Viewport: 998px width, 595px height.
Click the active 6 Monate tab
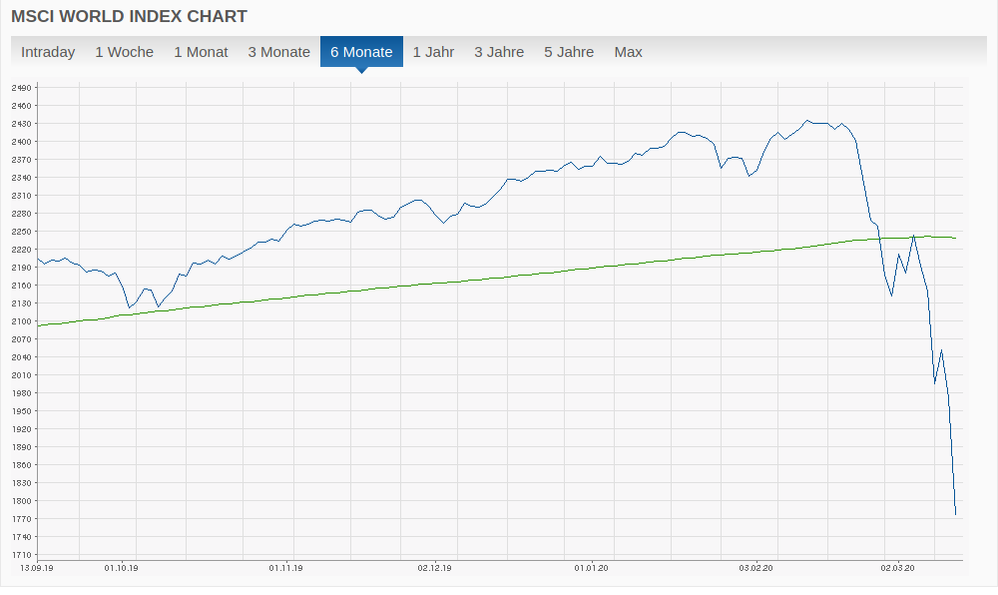(361, 52)
